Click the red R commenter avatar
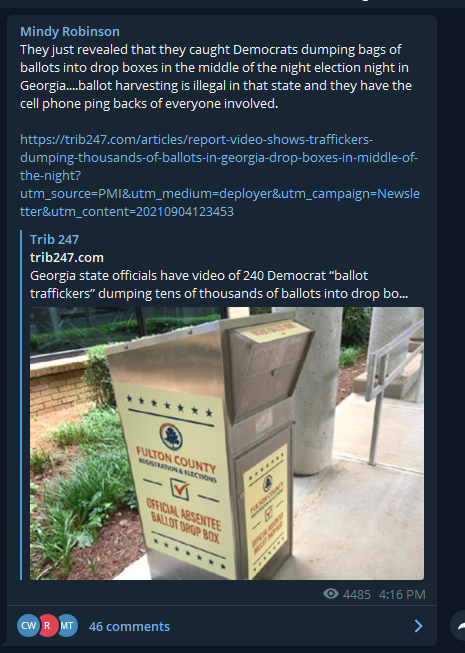 coord(47,626)
